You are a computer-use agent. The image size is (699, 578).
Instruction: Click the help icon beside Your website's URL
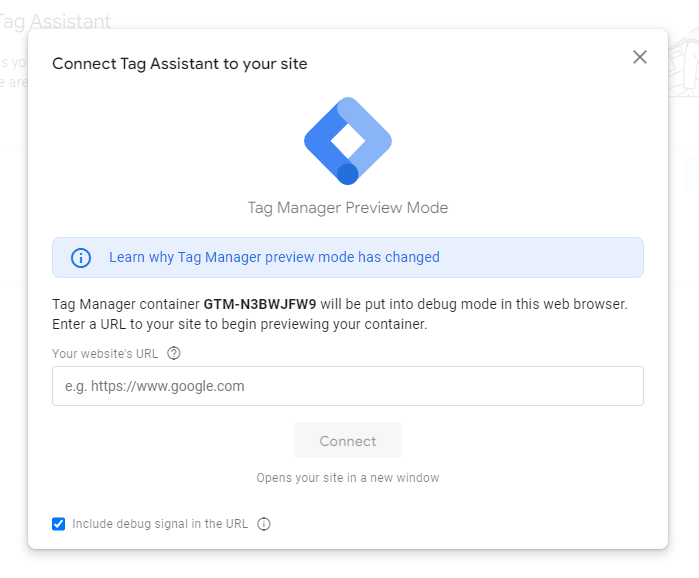174,353
